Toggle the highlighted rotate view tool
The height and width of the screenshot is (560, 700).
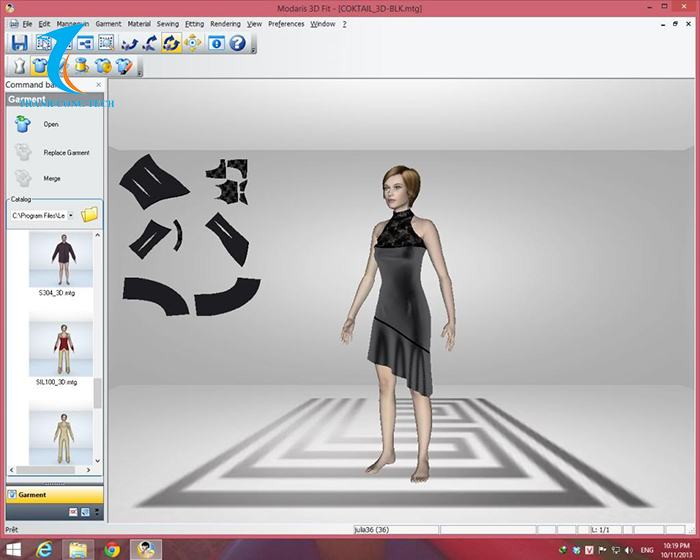point(170,43)
